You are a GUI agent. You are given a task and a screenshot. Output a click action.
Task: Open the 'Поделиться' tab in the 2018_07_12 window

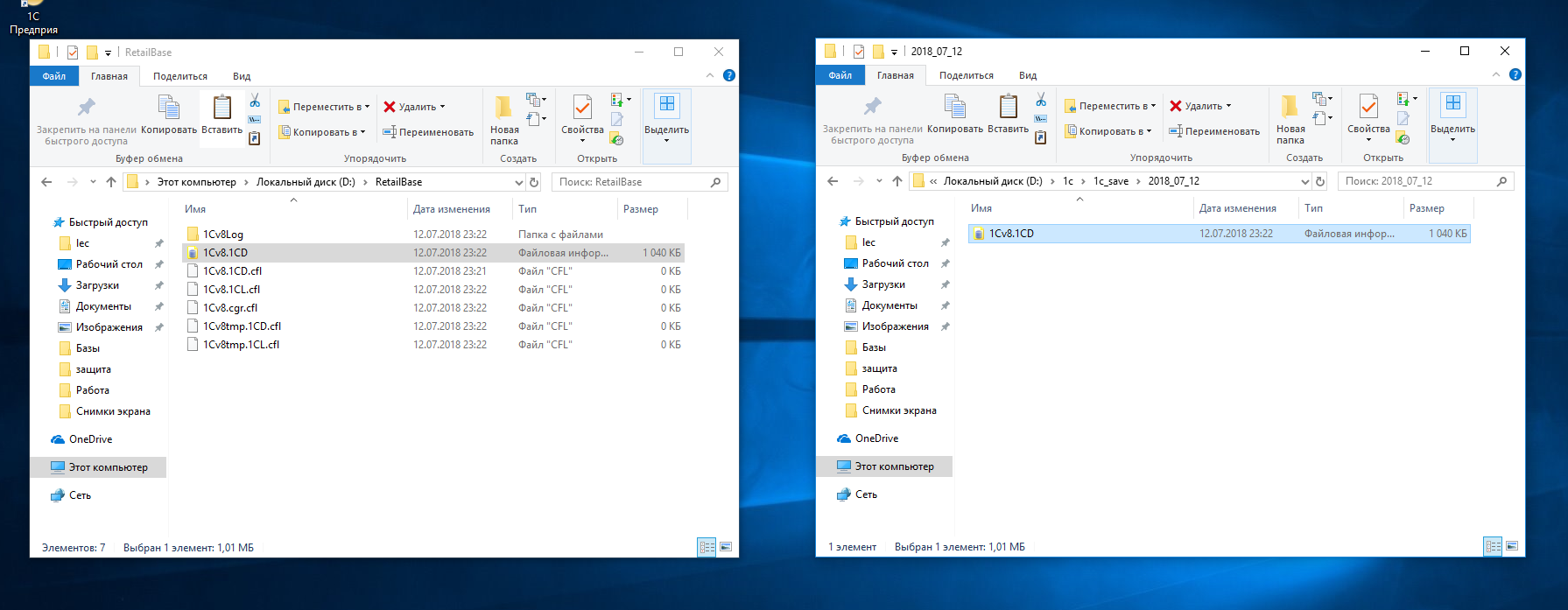pos(967,75)
